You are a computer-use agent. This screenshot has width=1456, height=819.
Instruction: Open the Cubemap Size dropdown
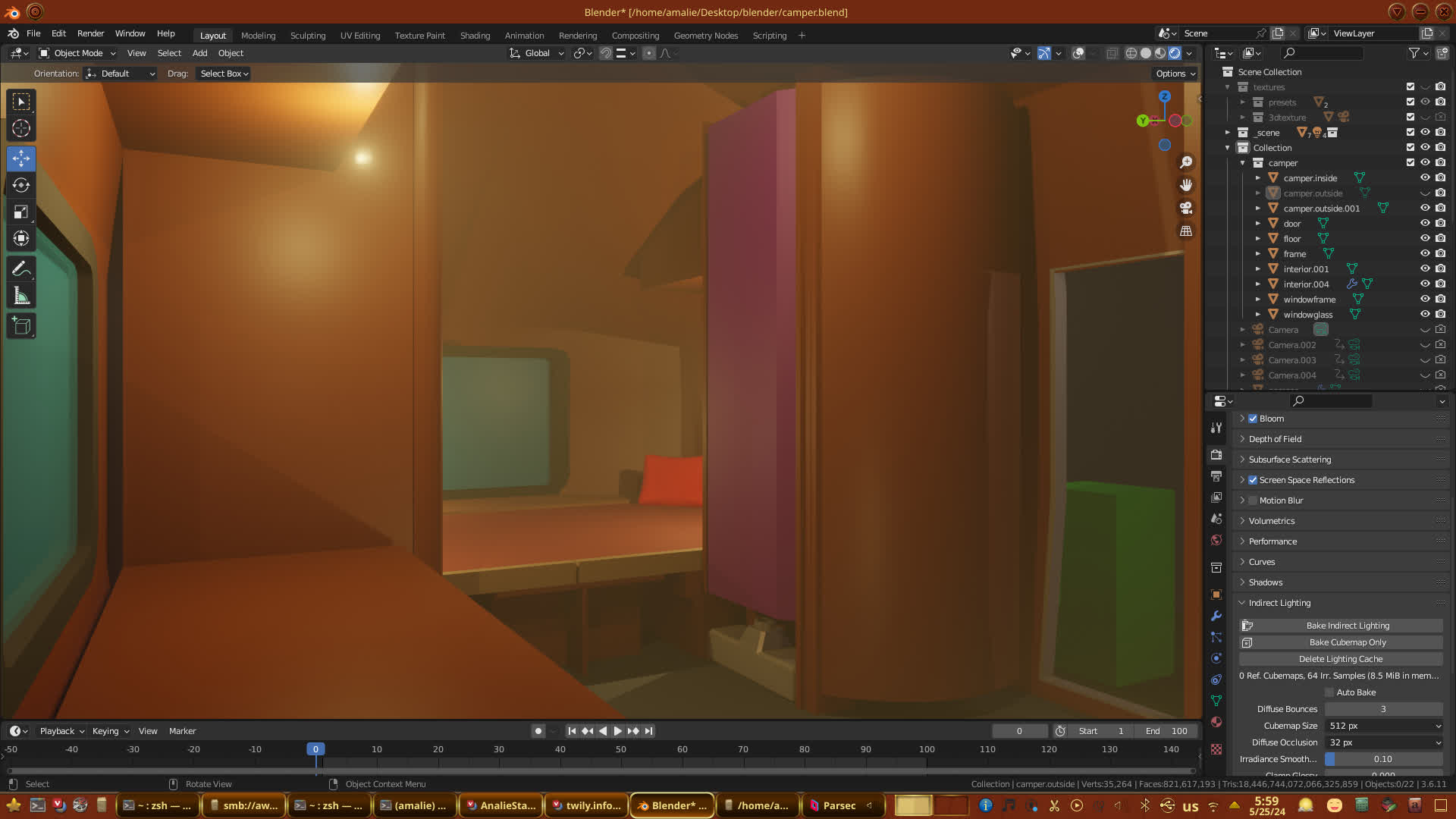coord(1384,726)
